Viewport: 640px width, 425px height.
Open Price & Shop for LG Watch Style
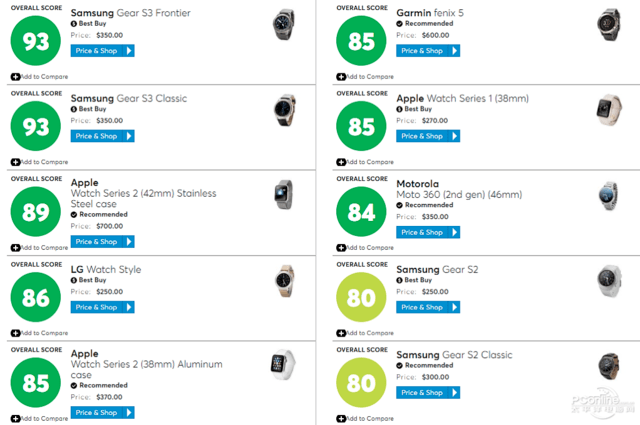click(x=102, y=307)
